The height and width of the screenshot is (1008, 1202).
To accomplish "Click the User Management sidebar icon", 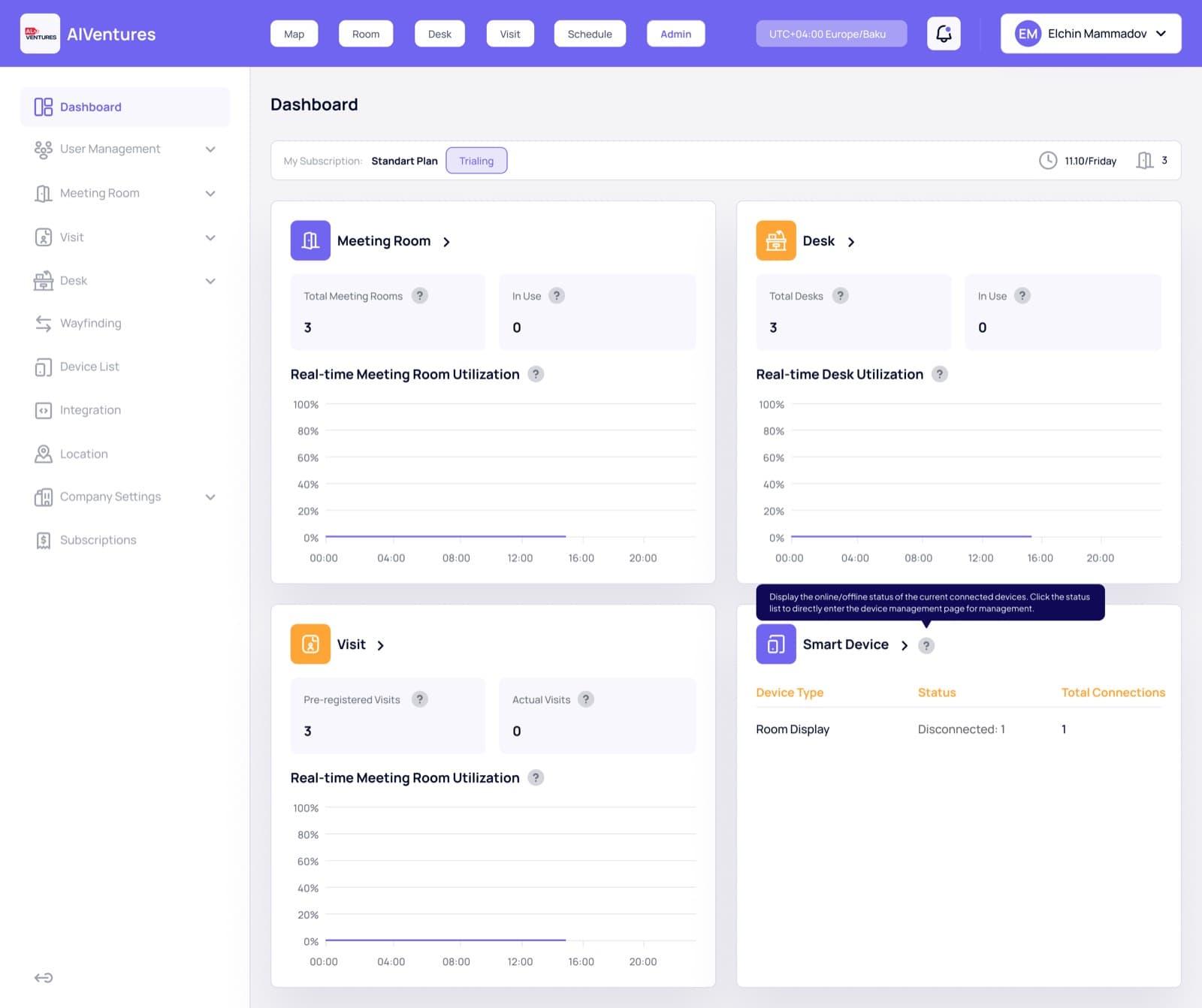I will tap(44, 149).
